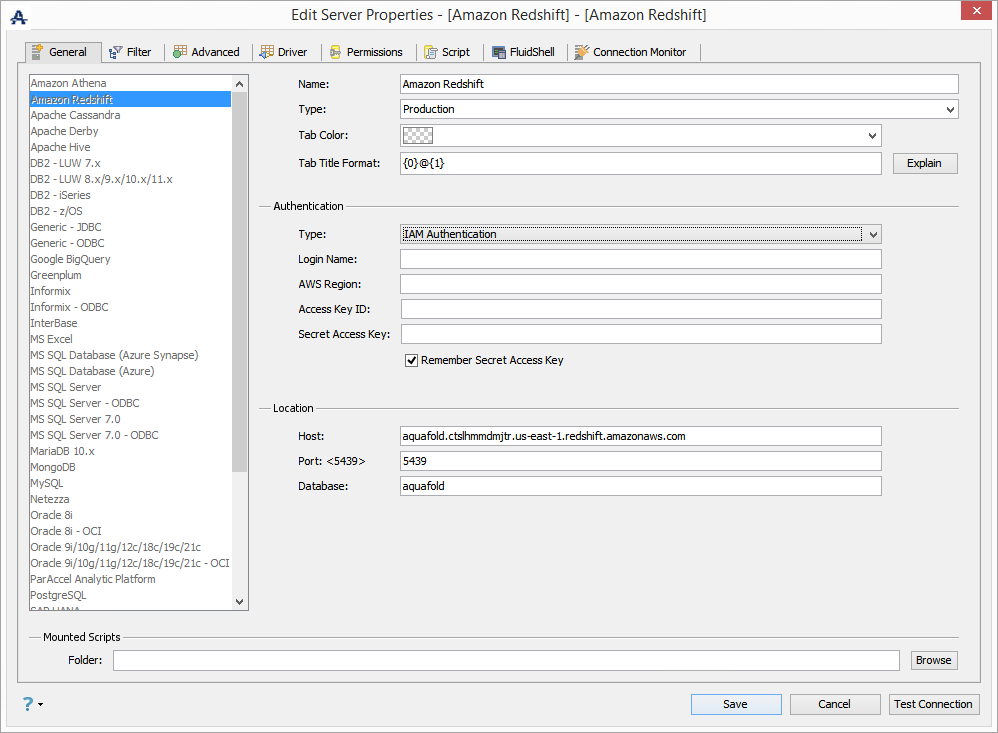Expand the Tab Color dropdown arrow

(872, 135)
